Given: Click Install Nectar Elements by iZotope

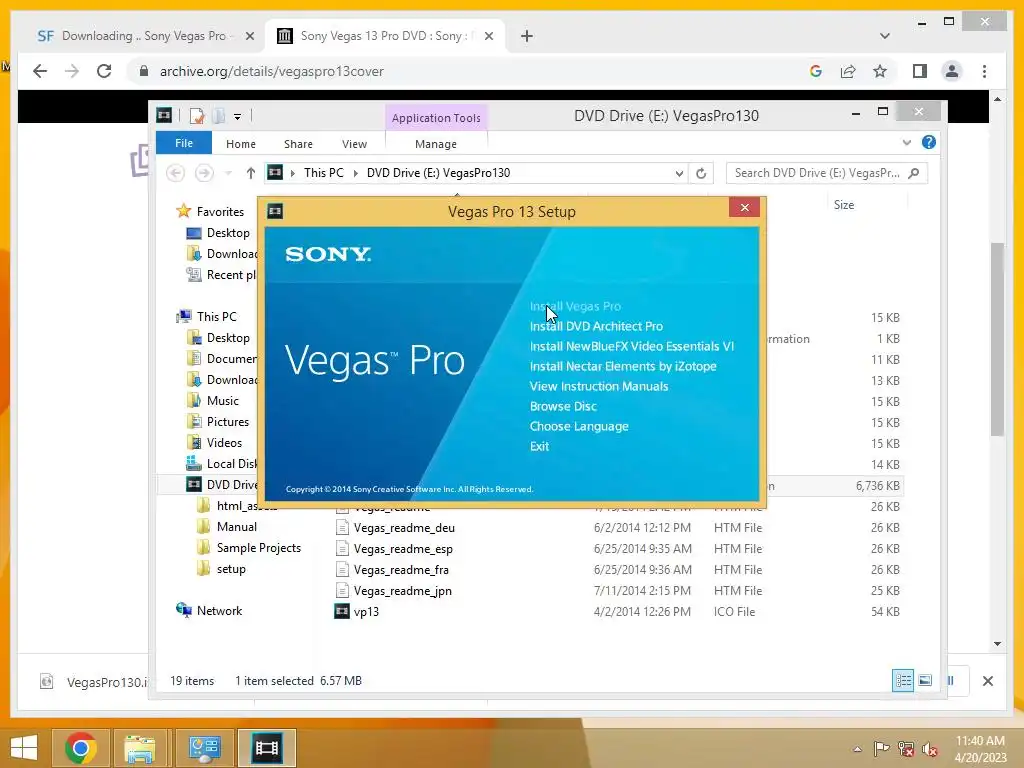Looking at the screenshot, I should pyautogui.click(x=623, y=366).
